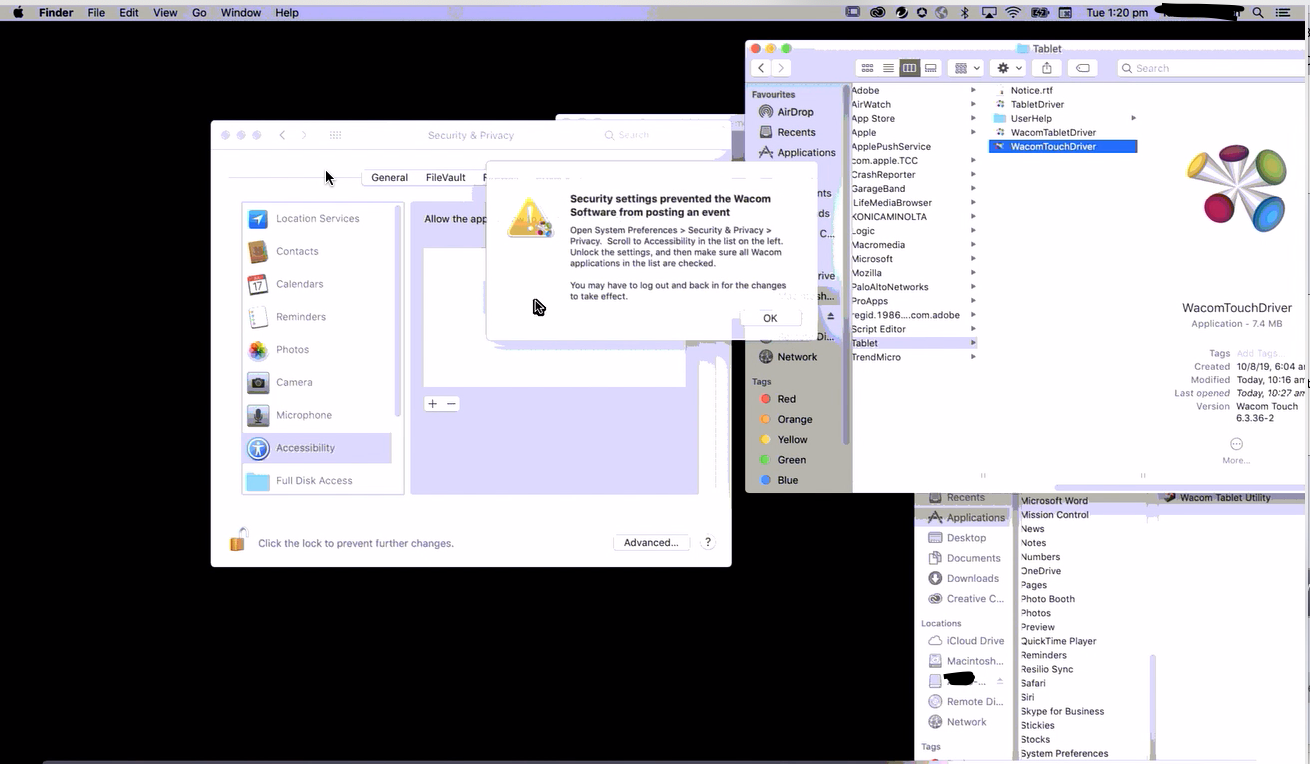This screenshot has height=764, width=1310.
Task: Expand the Logic folder arrow
Action: 973,231
